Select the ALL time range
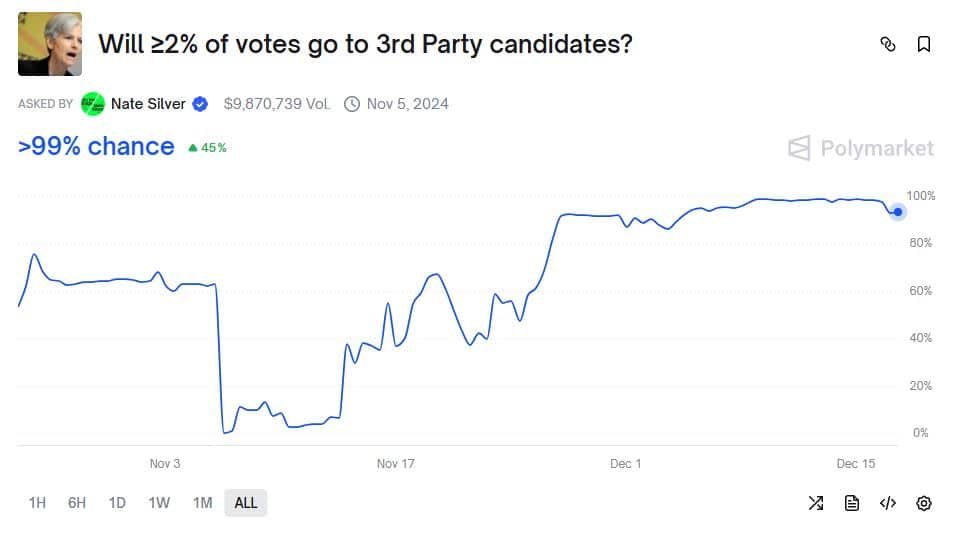The height and width of the screenshot is (548, 957). [x=246, y=503]
